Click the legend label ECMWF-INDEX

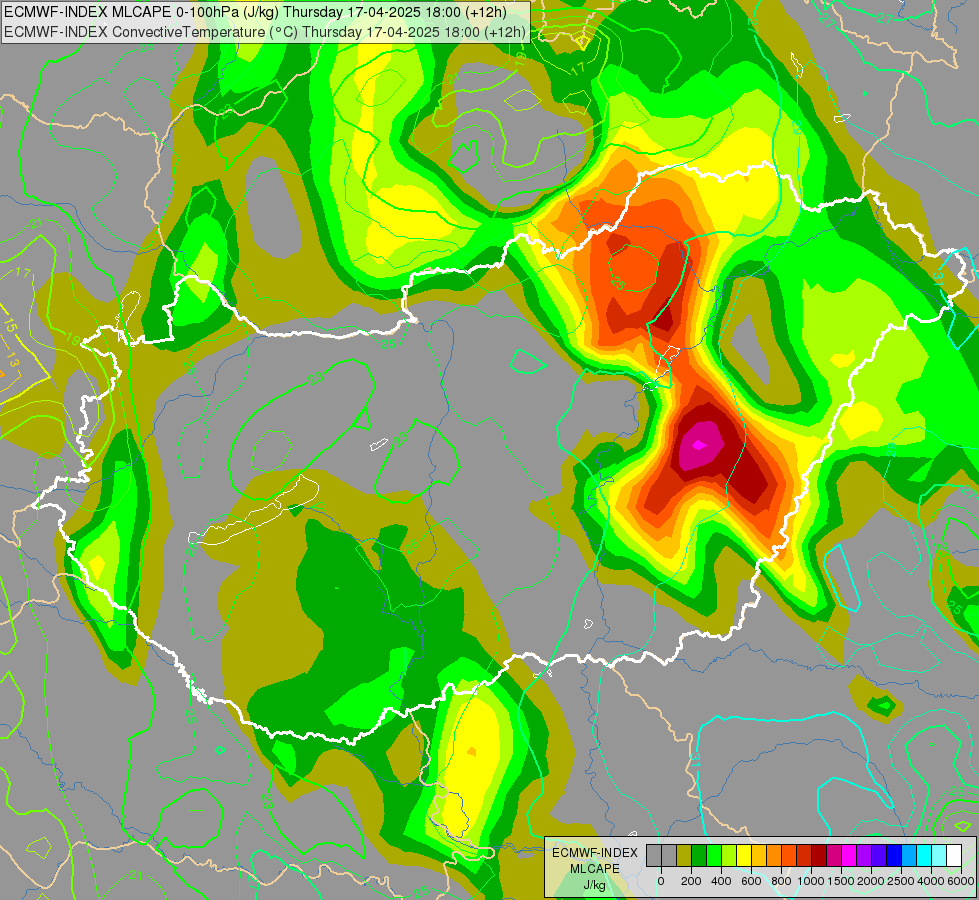pyautogui.click(x=595, y=853)
